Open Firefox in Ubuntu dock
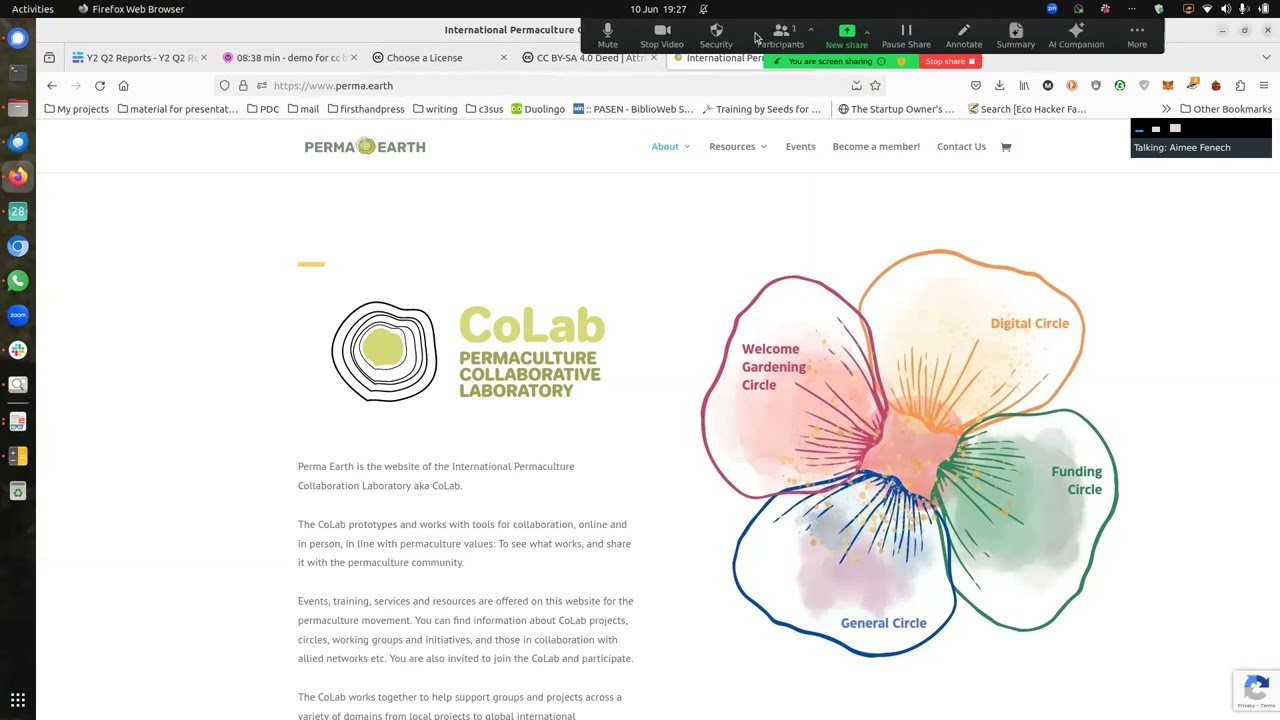Image resolution: width=1280 pixels, height=720 pixels. coord(18,177)
